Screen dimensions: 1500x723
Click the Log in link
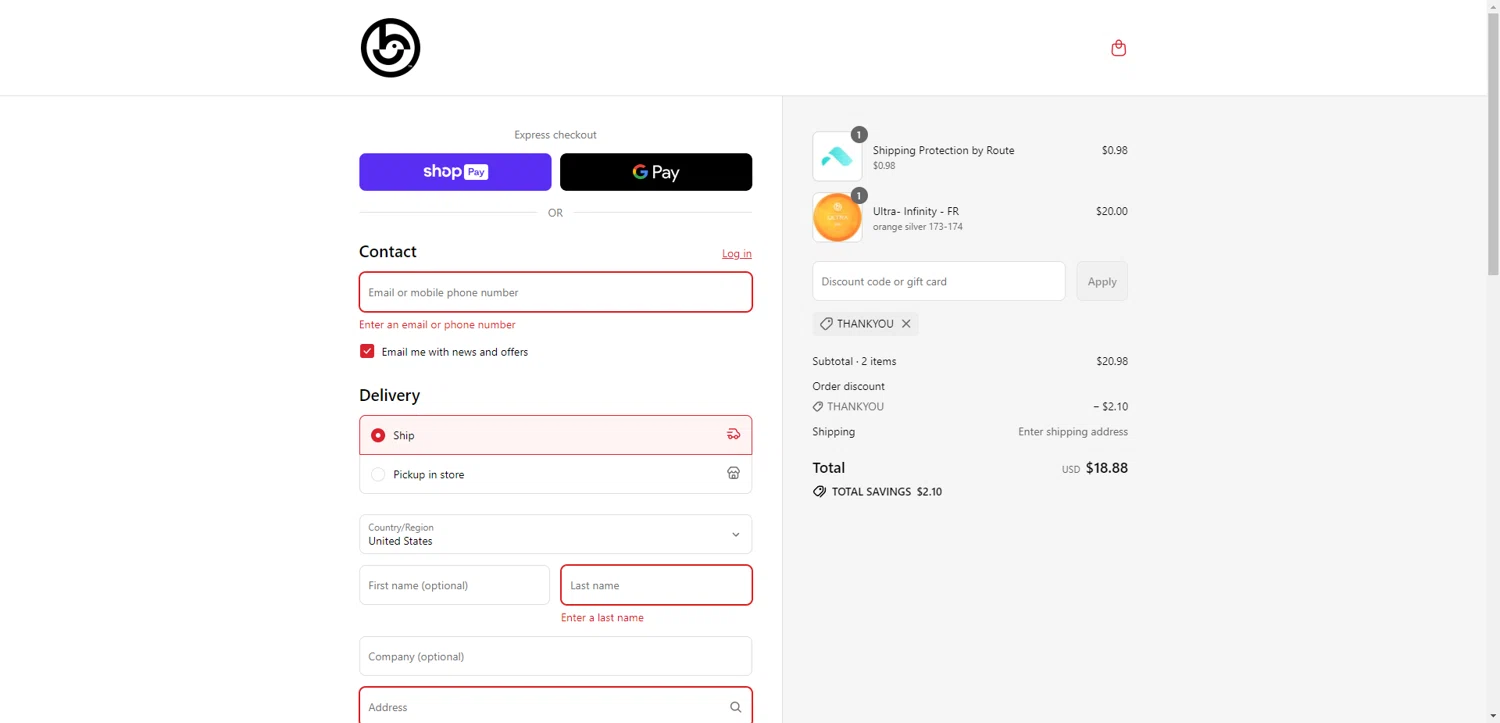tap(737, 254)
